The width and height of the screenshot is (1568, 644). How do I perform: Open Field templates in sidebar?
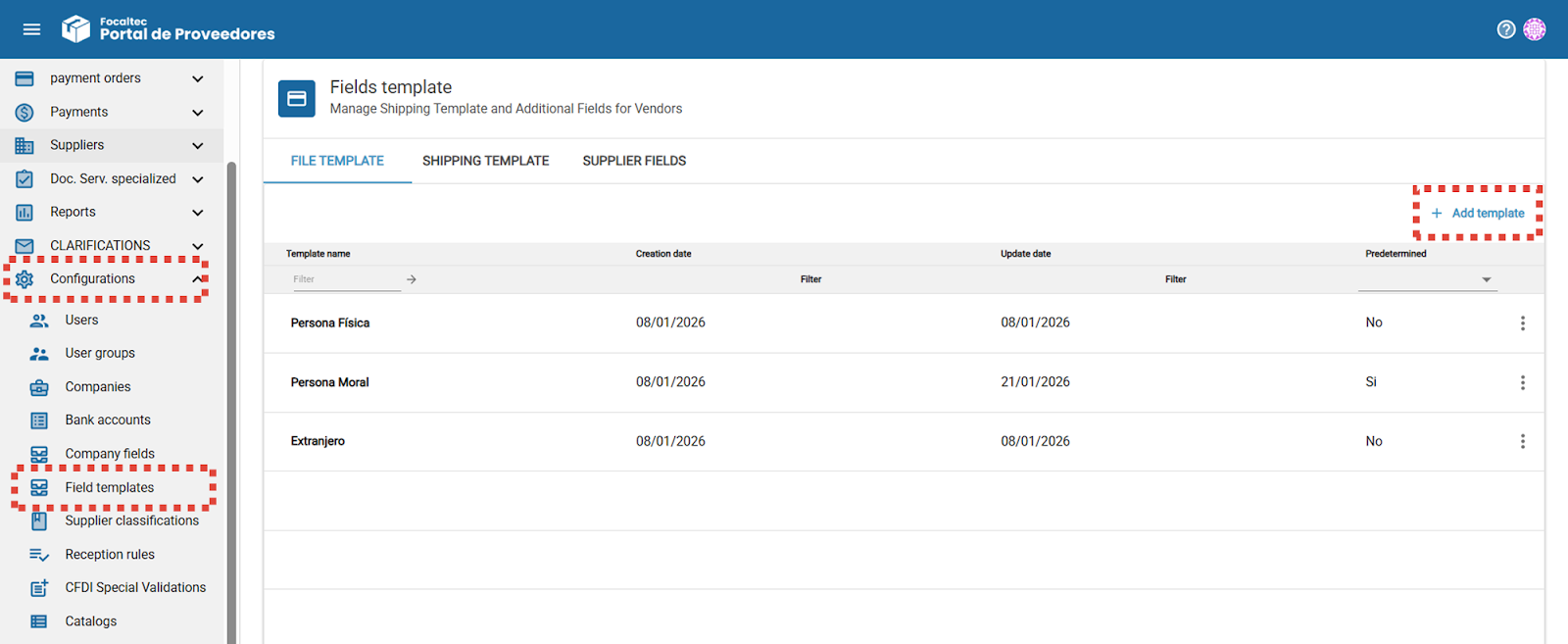(x=111, y=487)
